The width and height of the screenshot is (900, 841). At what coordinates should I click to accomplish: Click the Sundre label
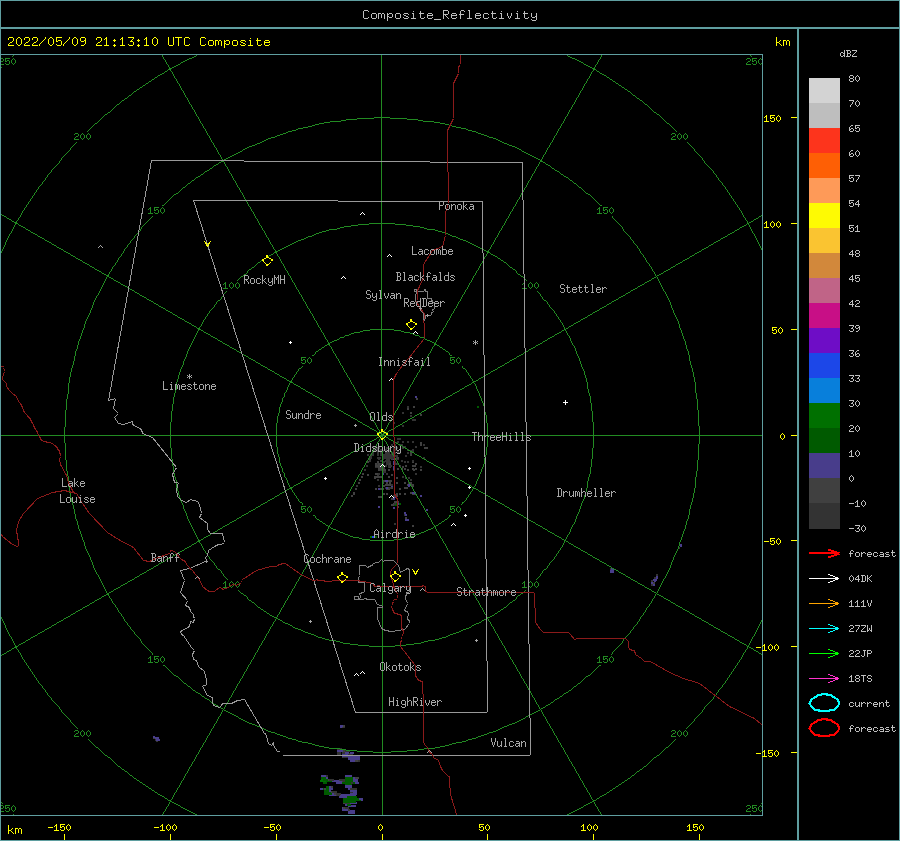303,414
